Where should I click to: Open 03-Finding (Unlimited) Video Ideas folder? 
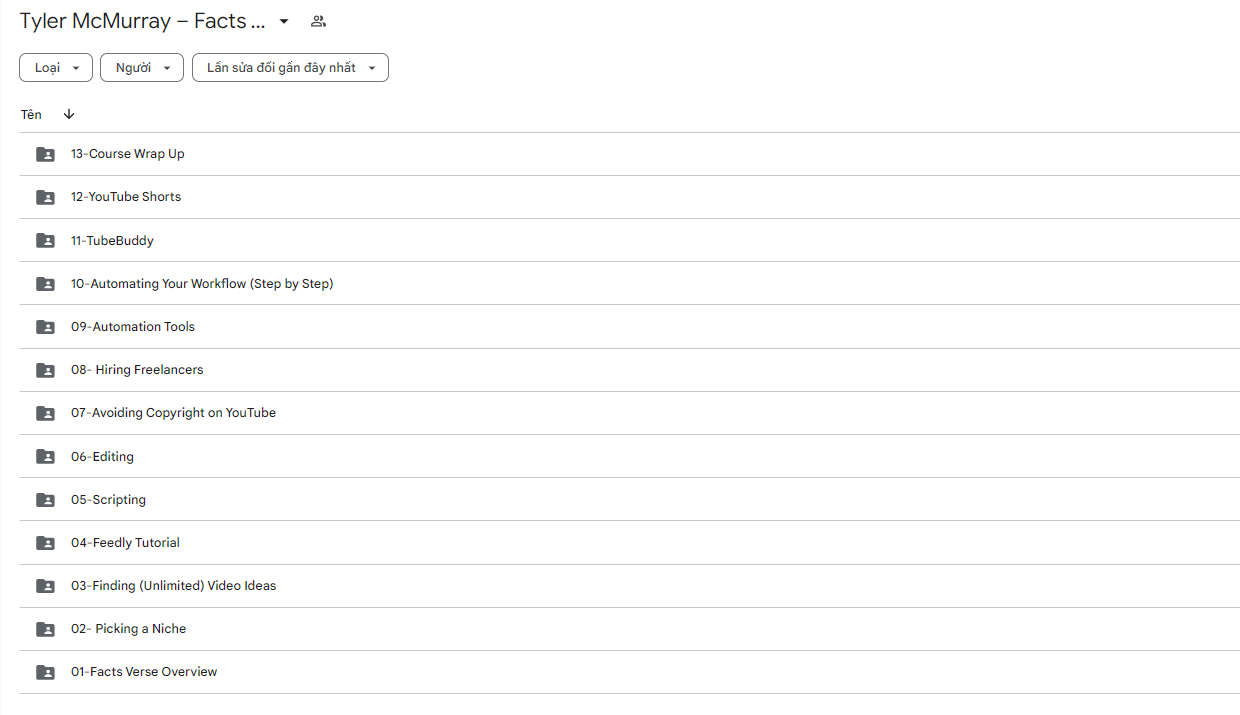click(x=629, y=586)
